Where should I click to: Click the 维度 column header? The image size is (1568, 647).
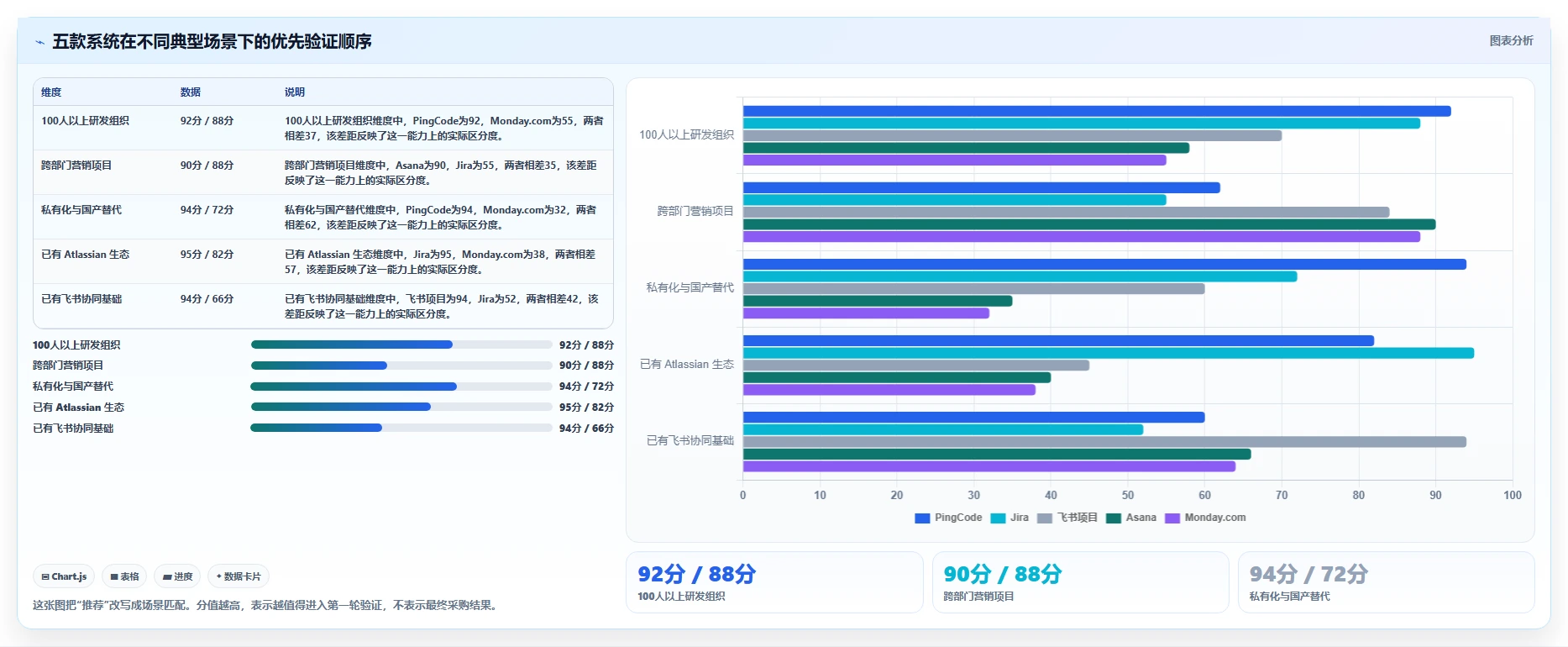pos(51,92)
